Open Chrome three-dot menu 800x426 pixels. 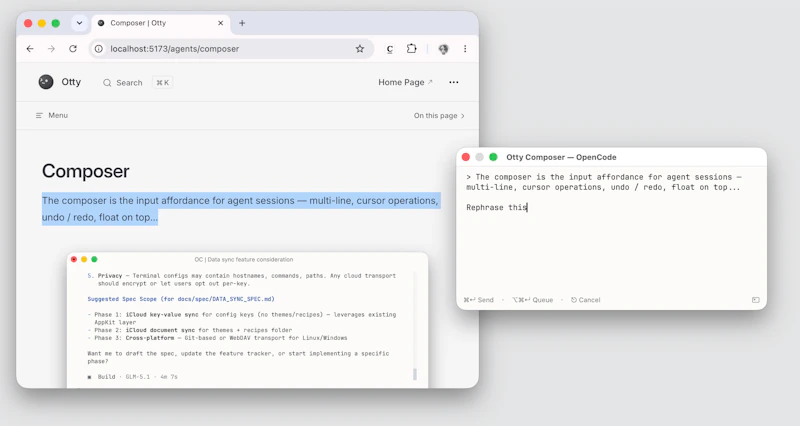[465, 49]
